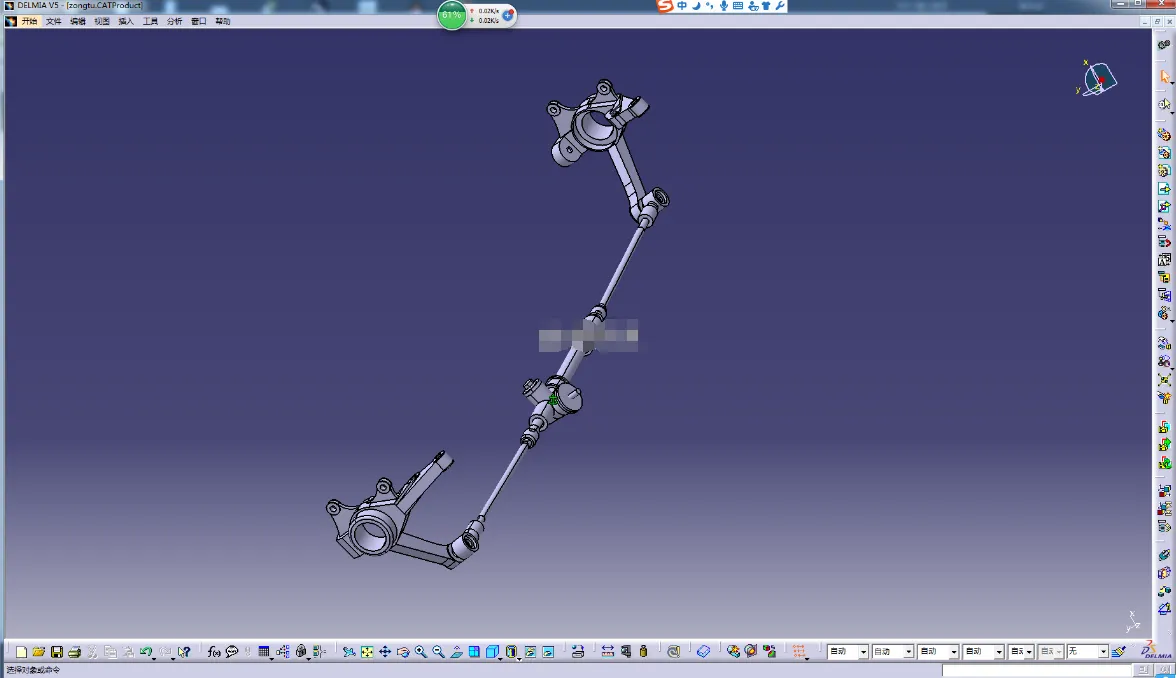Click the select arrow tool in right toolbar
Viewport: 1176px width, 678px height.
point(1164,76)
